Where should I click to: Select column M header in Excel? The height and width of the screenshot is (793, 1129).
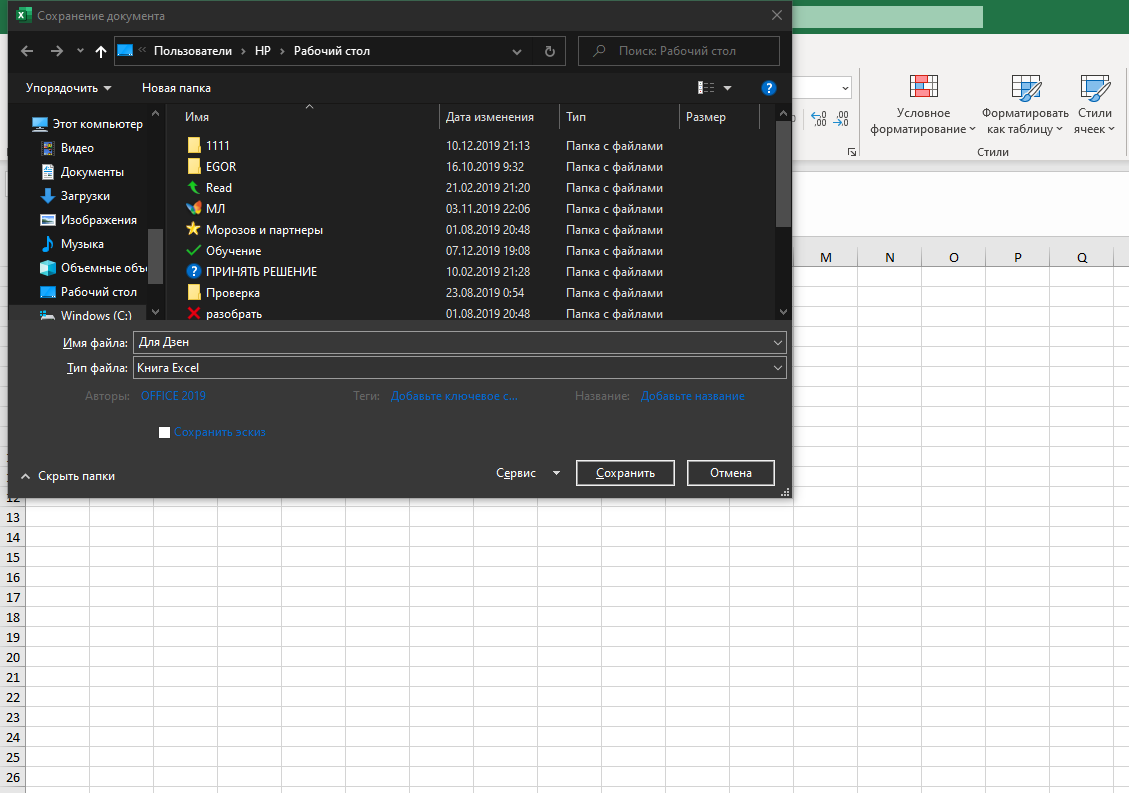pyautogui.click(x=826, y=257)
